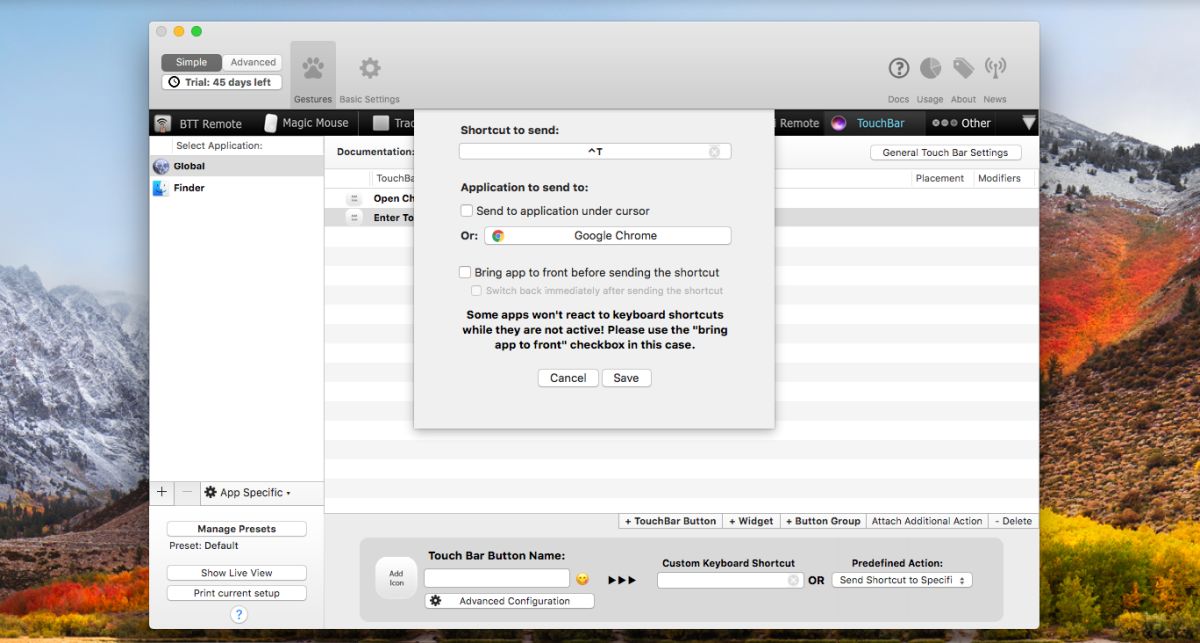Select Finder in the application list
Screen dimensions: 1200x643
coord(236,188)
